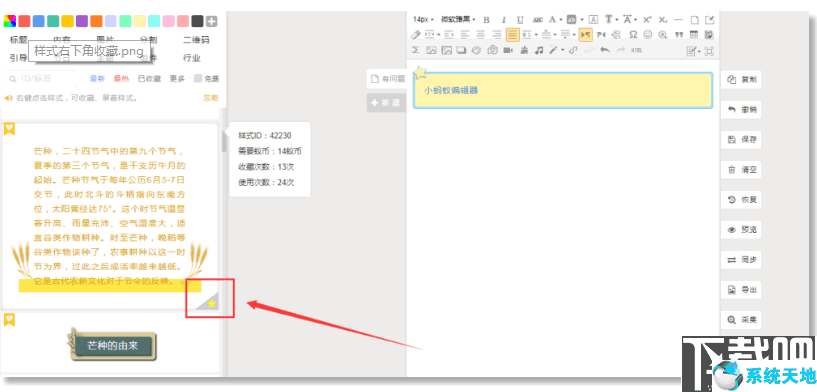Click the 更多 filter link
Image resolution: width=817 pixels, height=392 pixels.
pos(177,79)
